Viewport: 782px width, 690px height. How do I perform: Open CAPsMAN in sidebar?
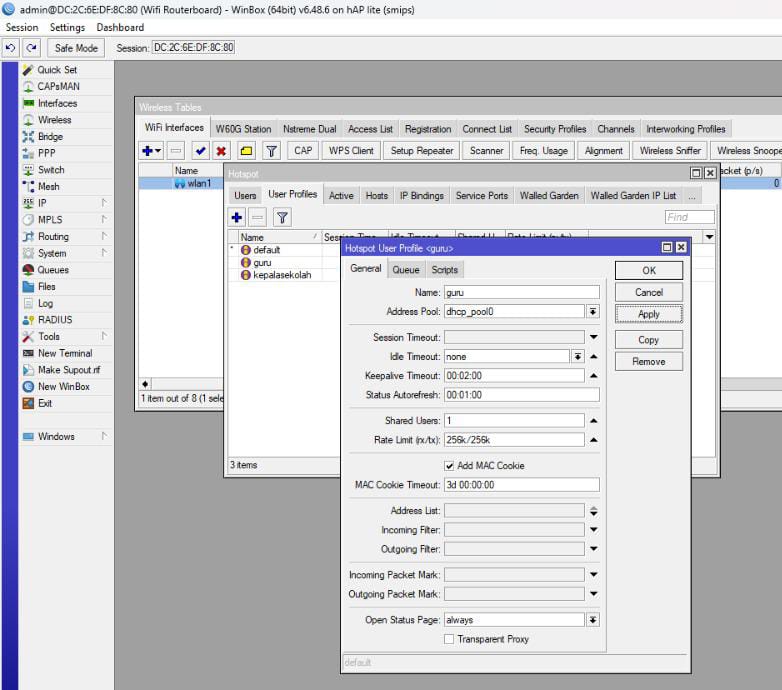tap(58, 86)
